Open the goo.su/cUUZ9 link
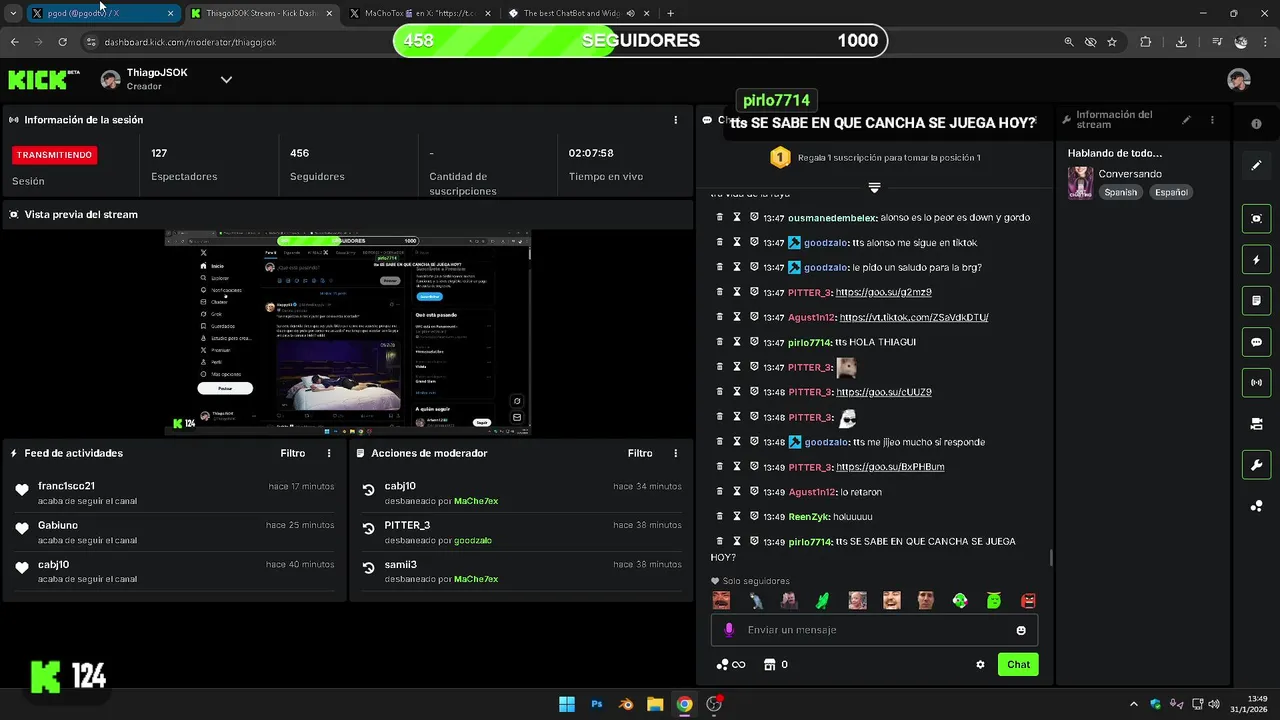The height and width of the screenshot is (720, 1280). point(884,392)
